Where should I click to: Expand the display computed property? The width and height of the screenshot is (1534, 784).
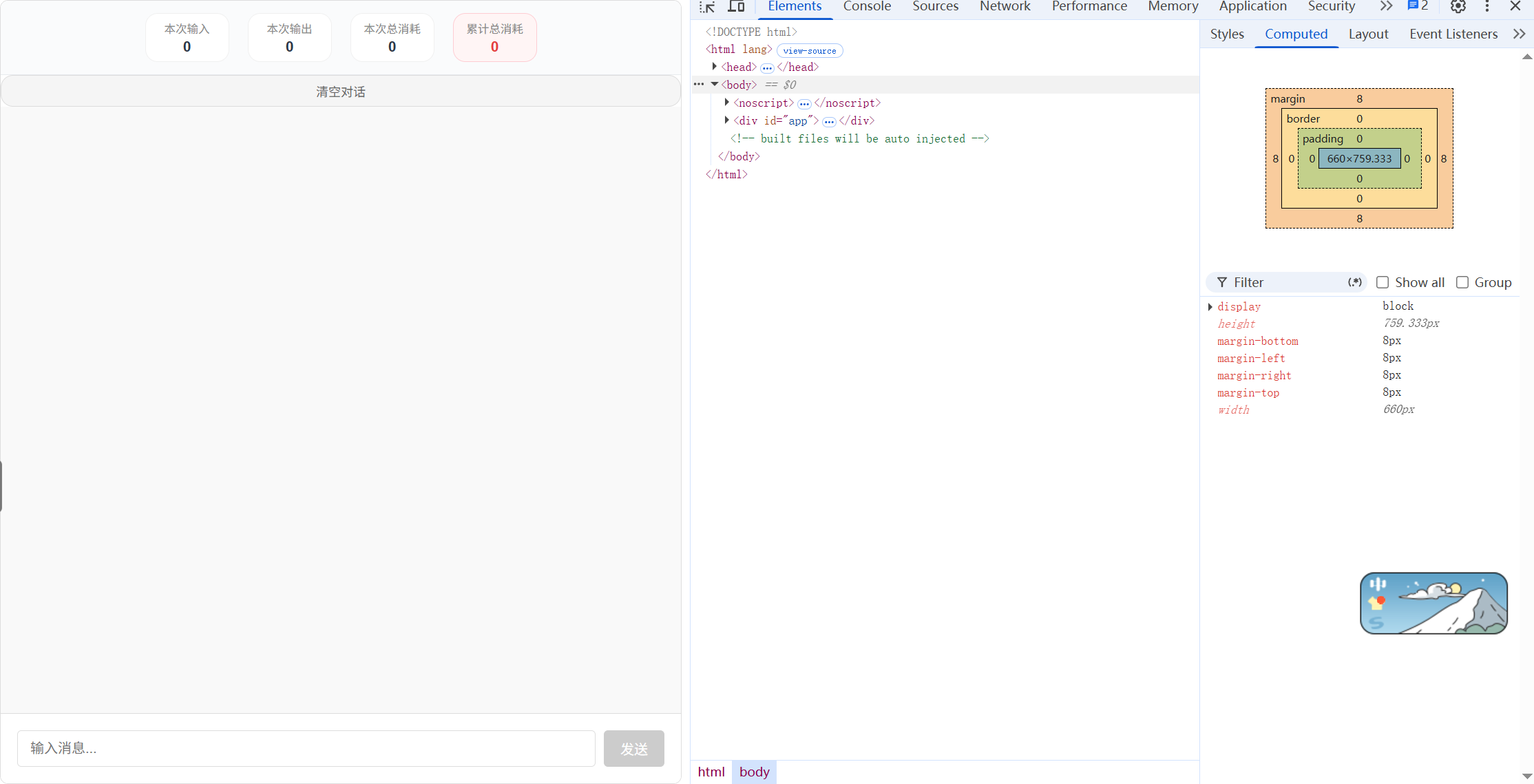(1210, 307)
